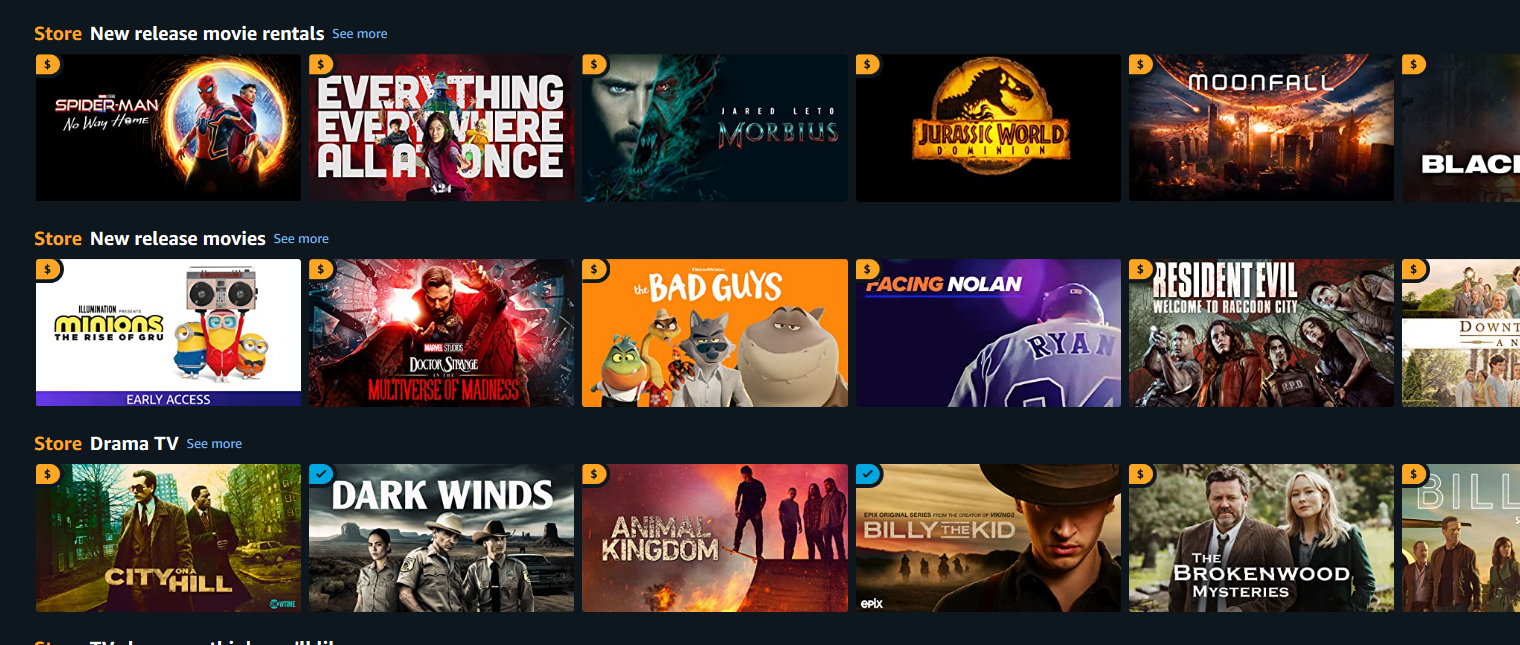Image resolution: width=1520 pixels, height=645 pixels.
Task: Open See more for New release movie rentals
Action: 360,34
